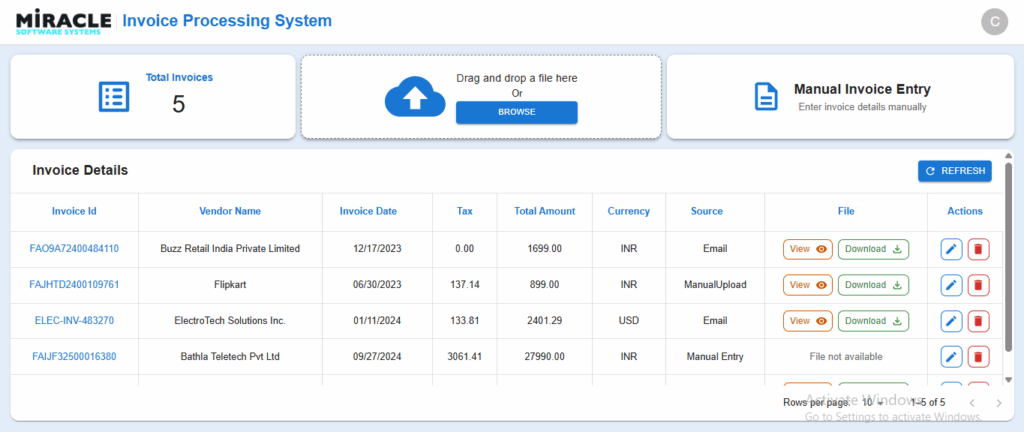Screen dimensions: 1024x432
Task: Click the cloud upload icon
Action: pyautogui.click(x=415, y=97)
